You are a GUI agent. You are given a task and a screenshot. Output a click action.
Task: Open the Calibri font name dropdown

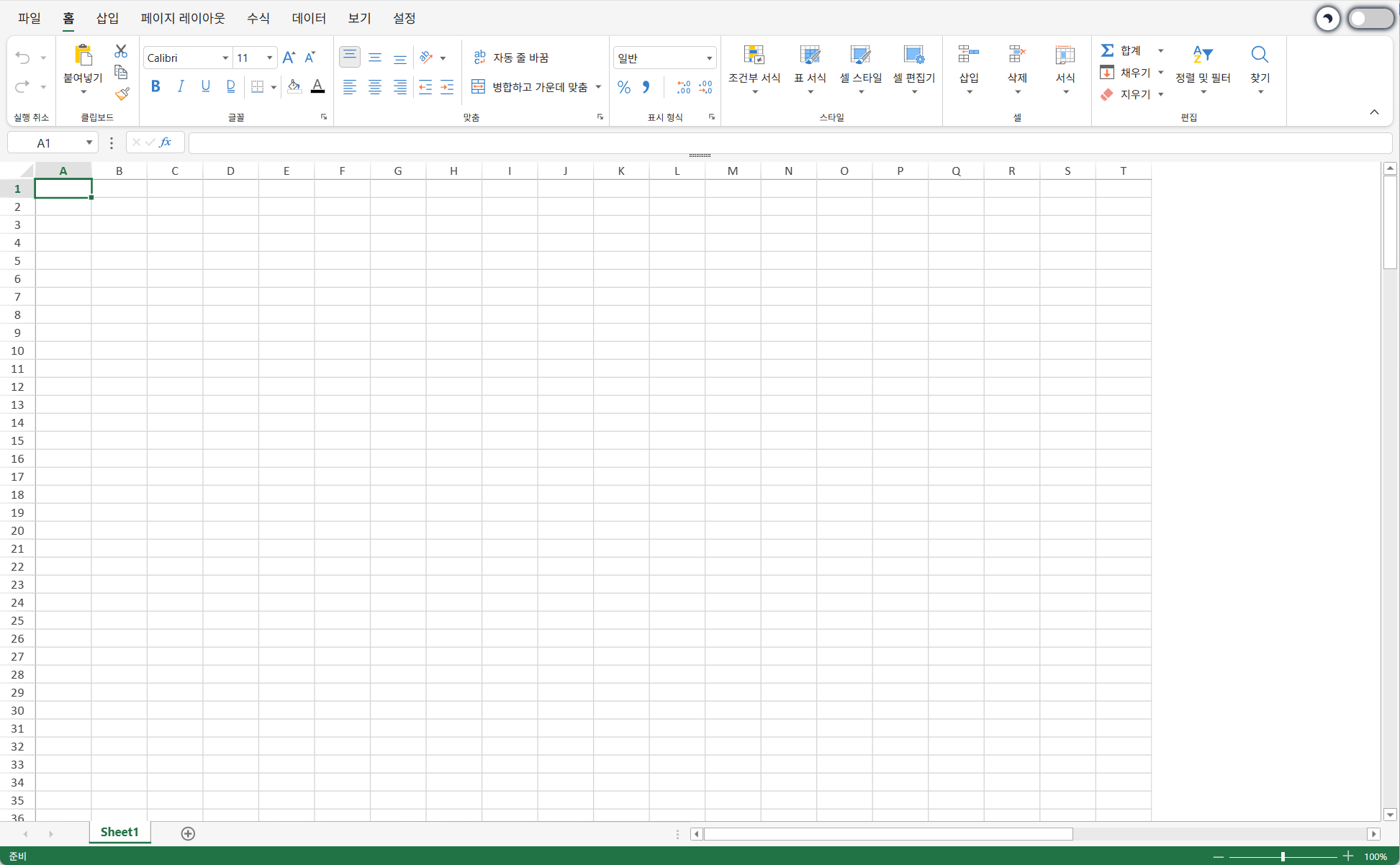coord(225,58)
